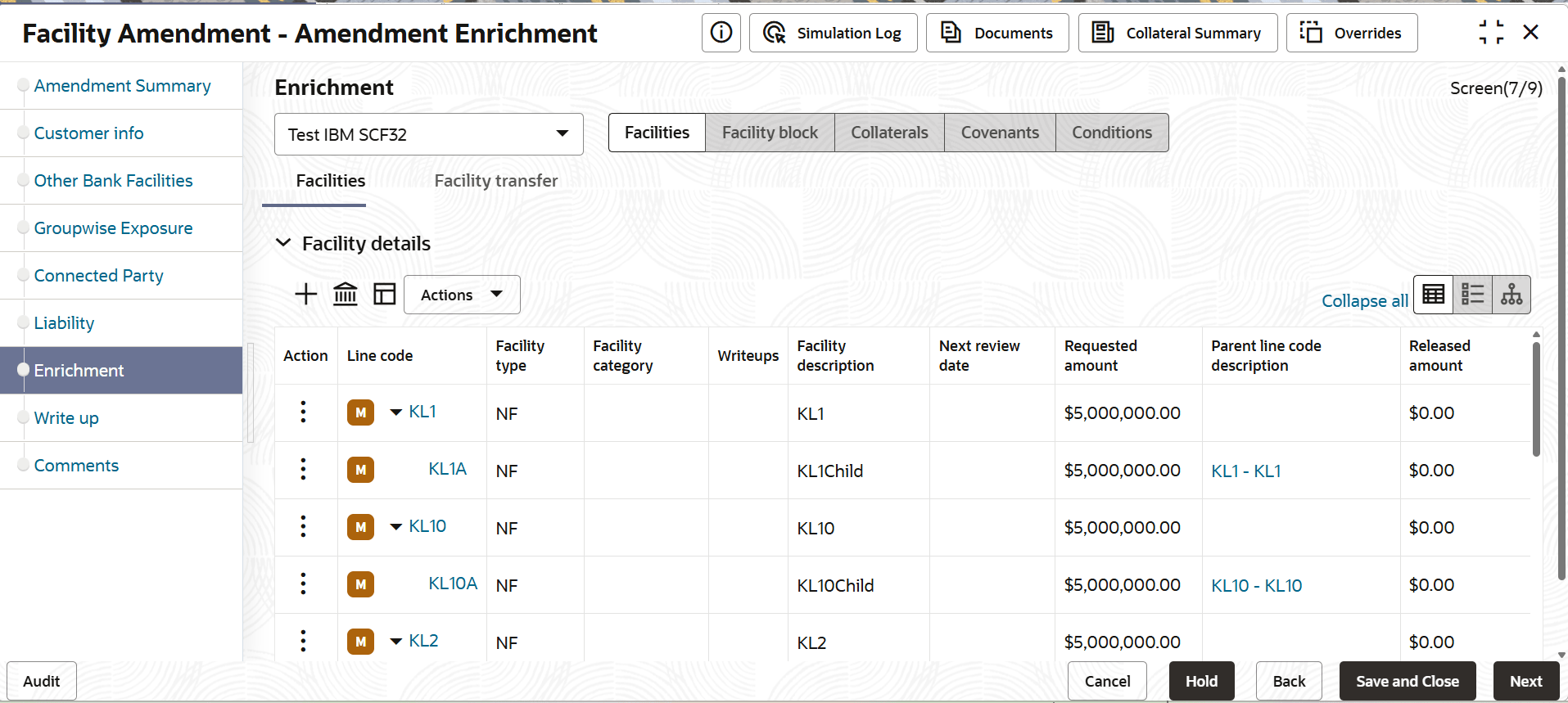
Task: Collapse the KL10 line code row
Action: tap(396, 527)
